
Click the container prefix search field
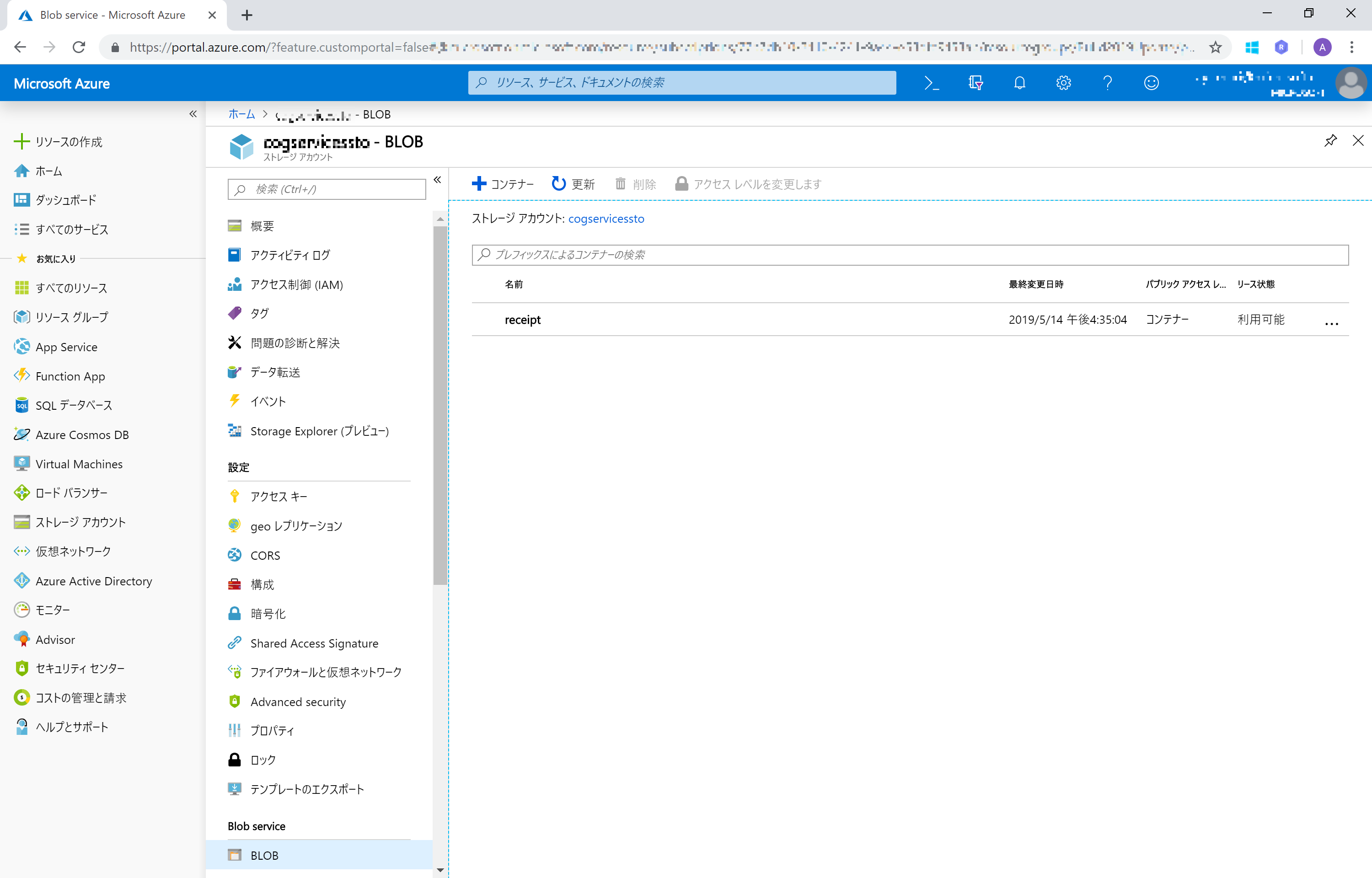[910, 255]
